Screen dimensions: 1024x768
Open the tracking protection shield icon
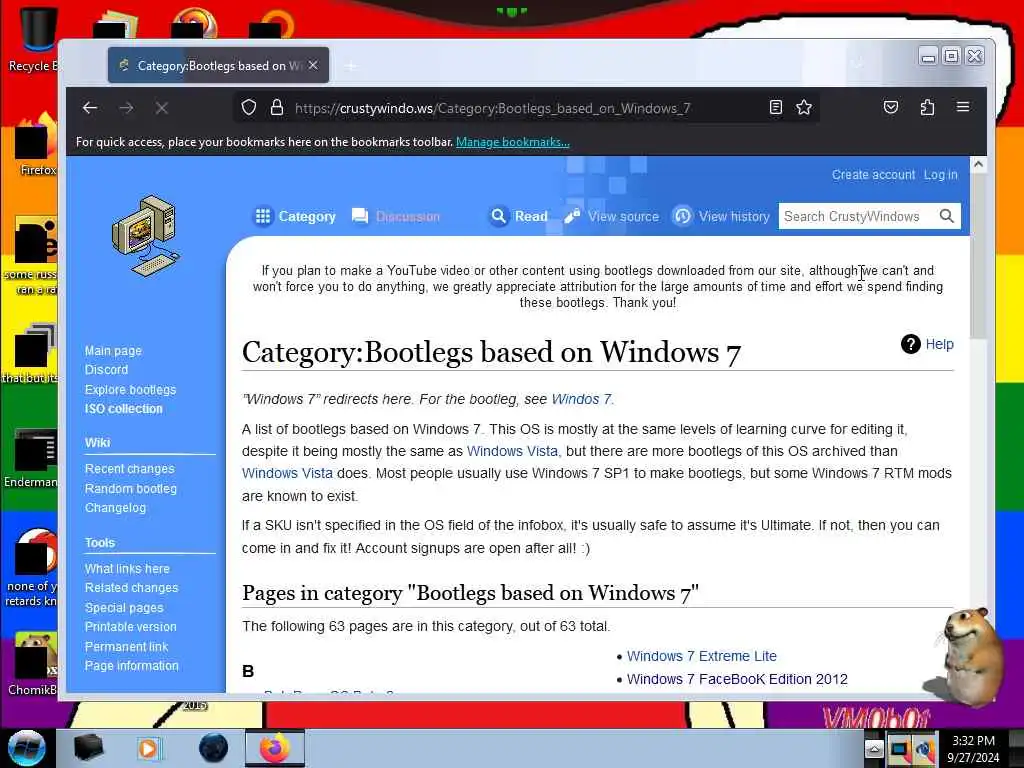[249, 107]
